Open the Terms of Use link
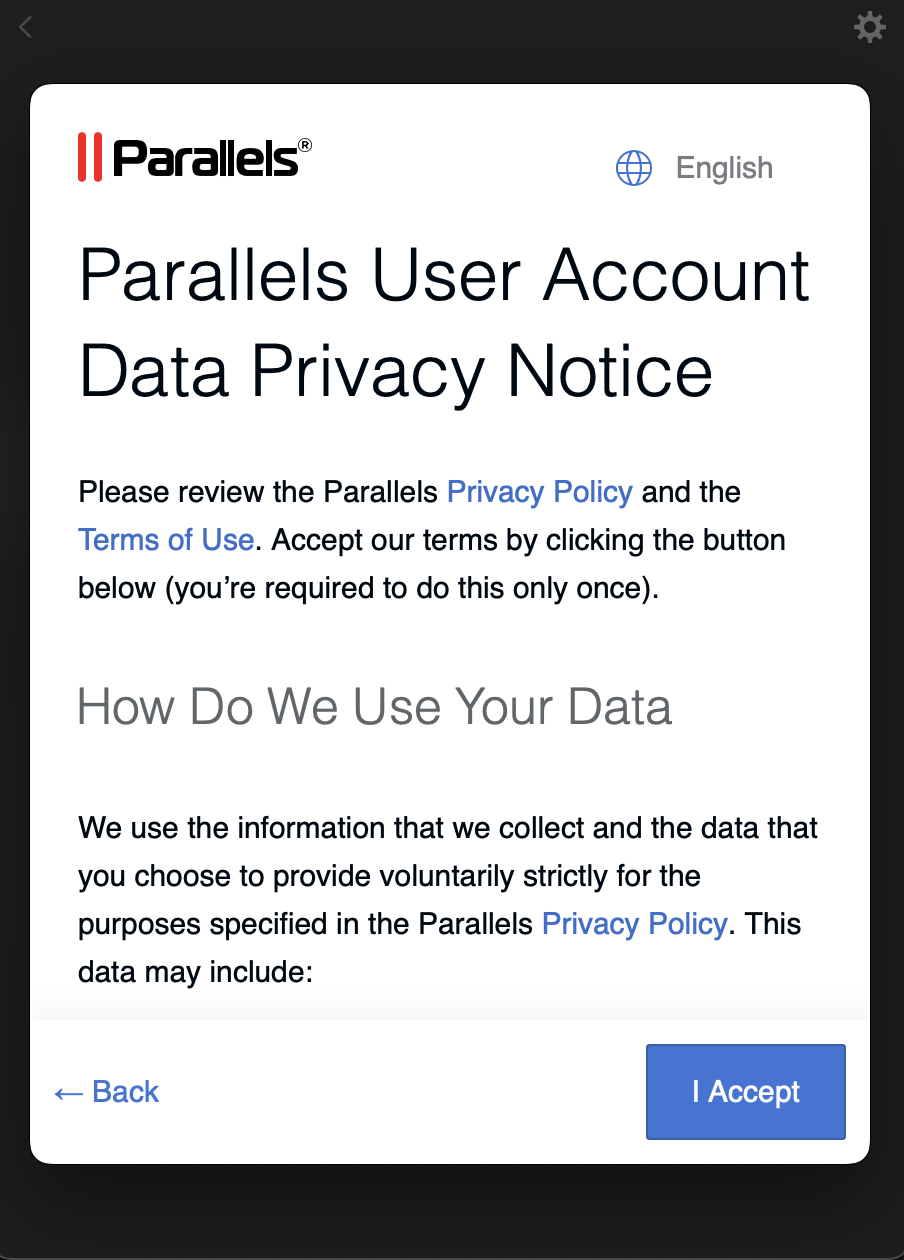This screenshot has height=1260, width=904. pos(166,540)
